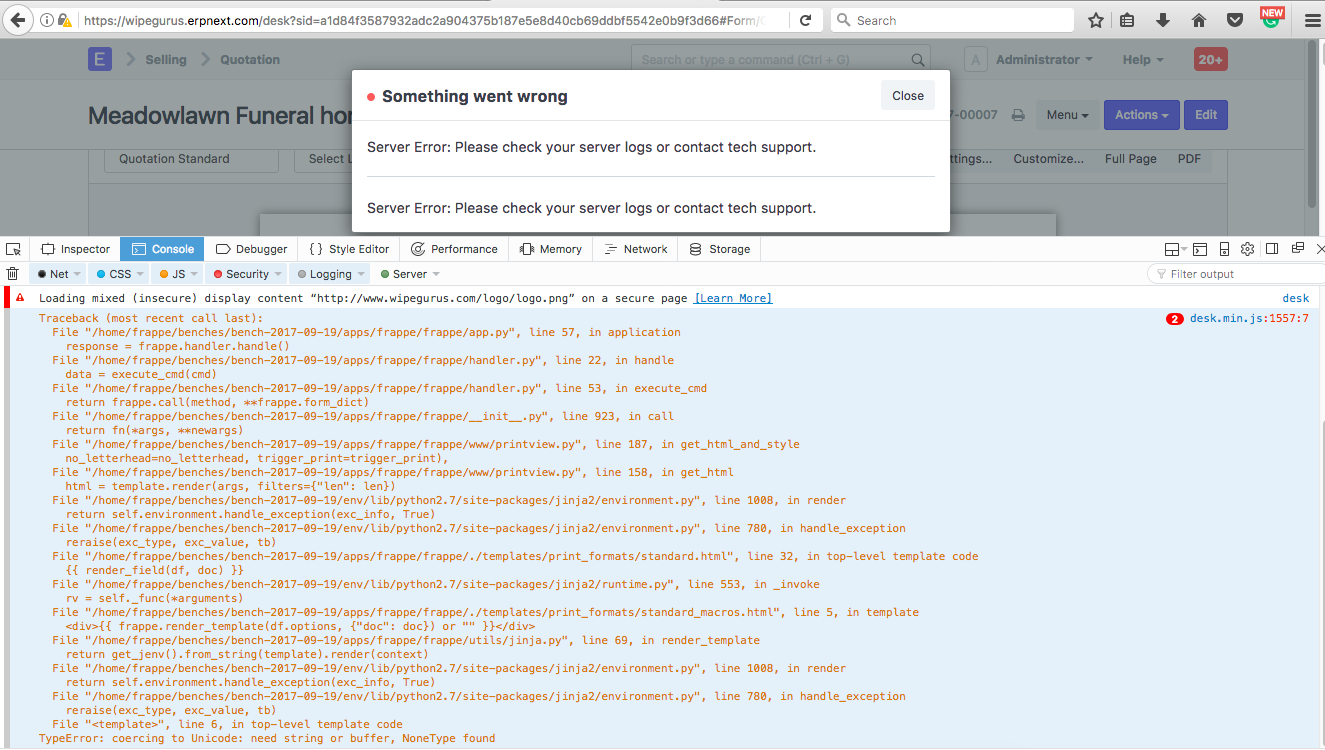Bookmark this page with the star icon
This screenshot has height=750, width=1325.
tap(1096, 20)
